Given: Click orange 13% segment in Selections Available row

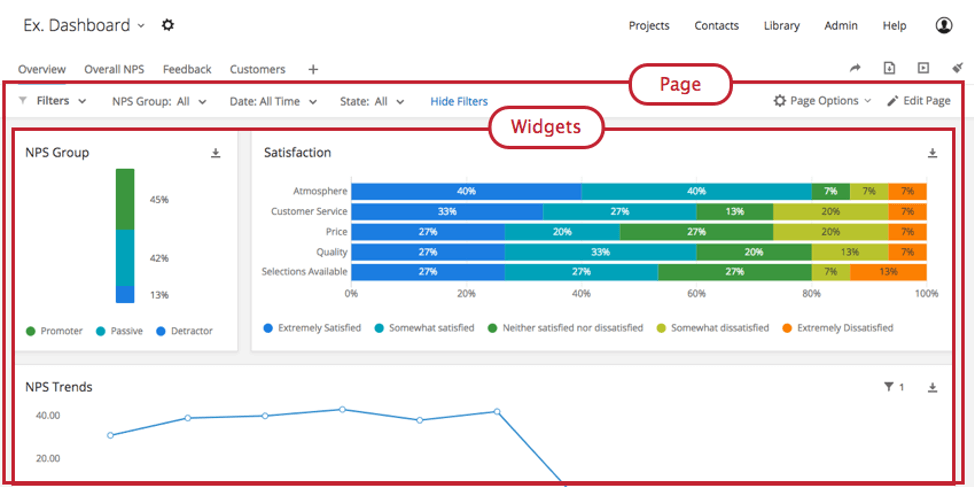Looking at the screenshot, I should (888, 272).
